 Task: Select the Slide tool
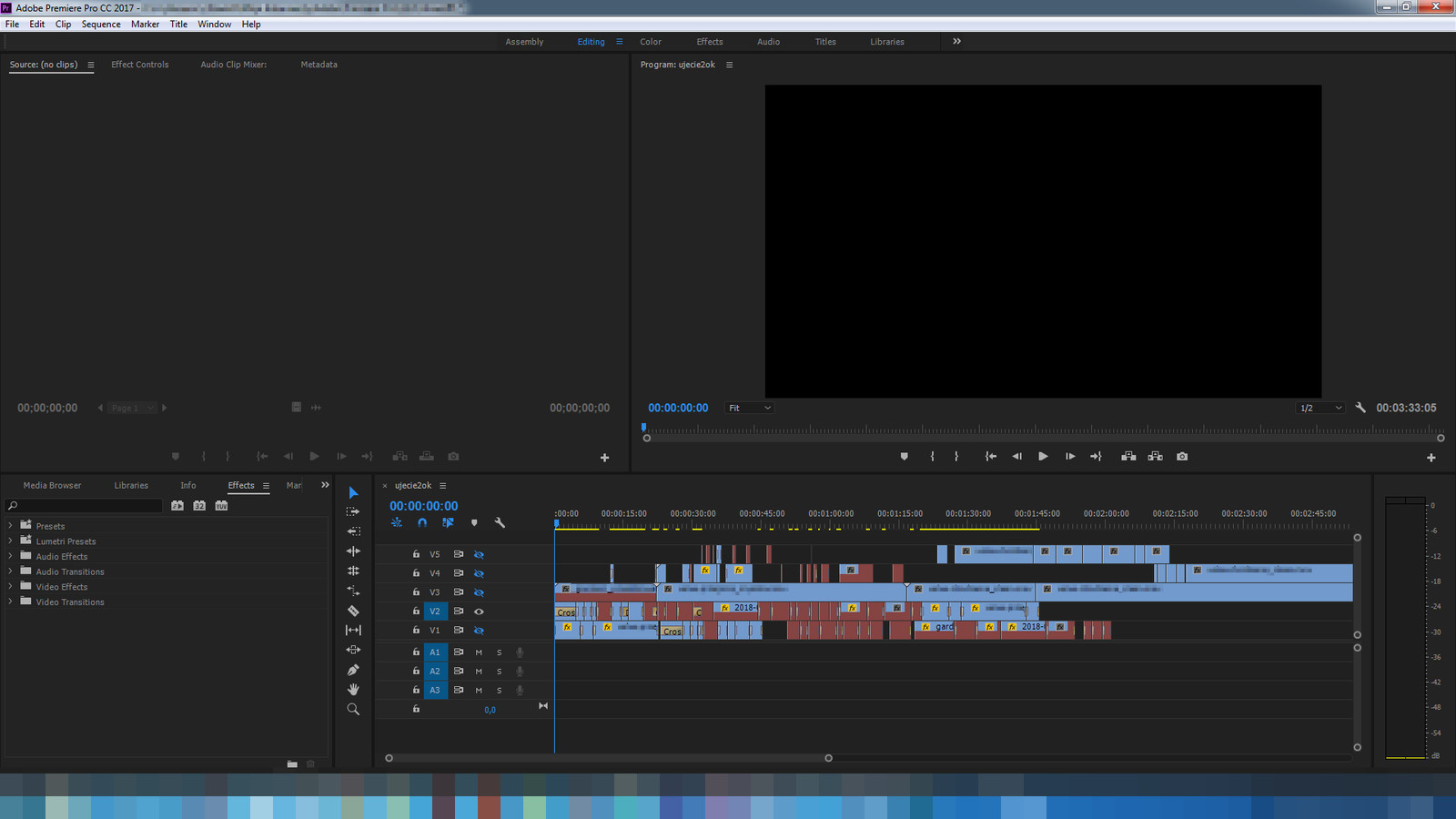(353, 650)
